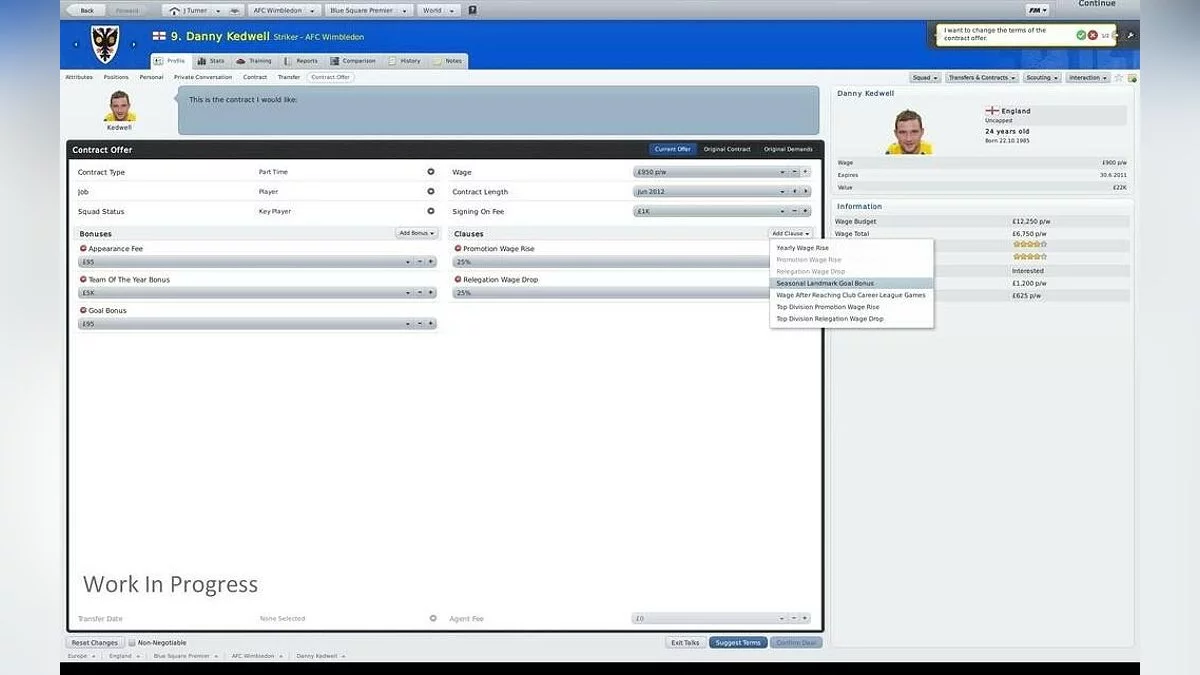The height and width of the screenshot is (675, 1200).
Task: Increase Signing On Fee with plus stepper
Action: [806, 211]
